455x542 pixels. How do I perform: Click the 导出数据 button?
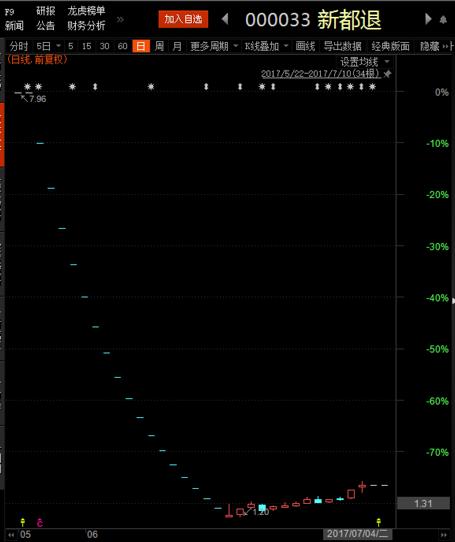coord(343,46)
